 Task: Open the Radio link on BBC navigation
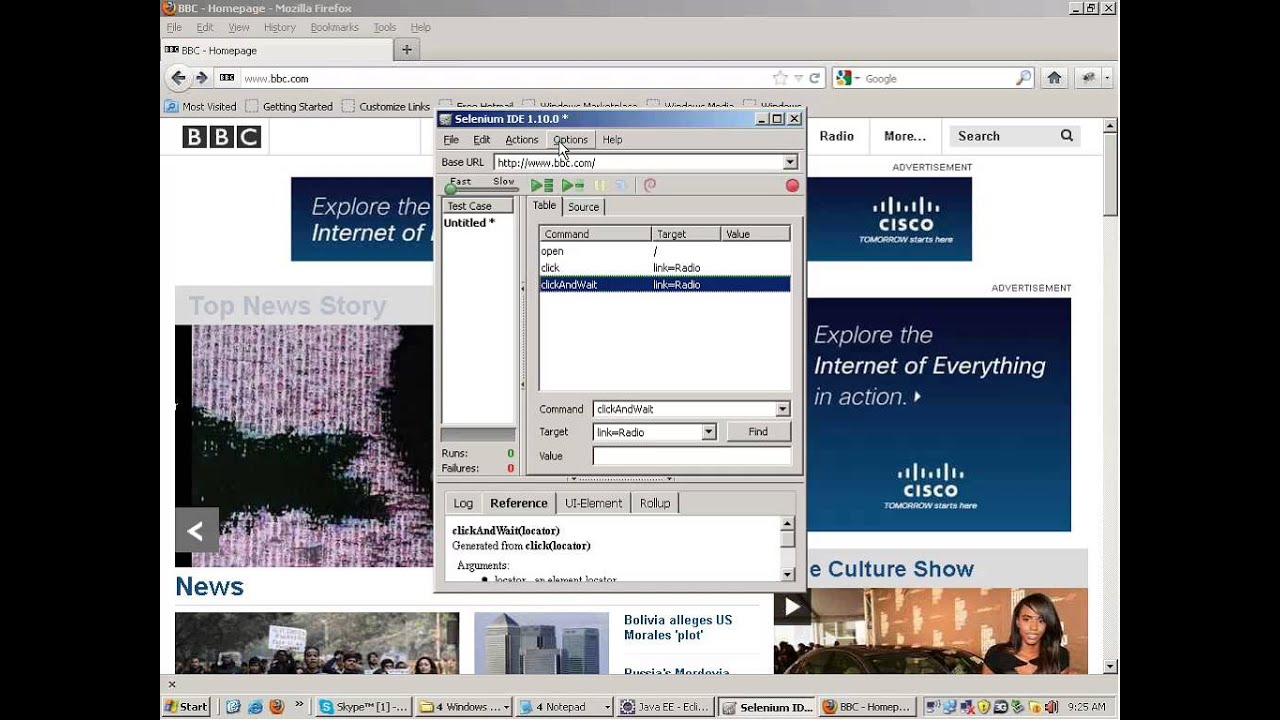837,136
